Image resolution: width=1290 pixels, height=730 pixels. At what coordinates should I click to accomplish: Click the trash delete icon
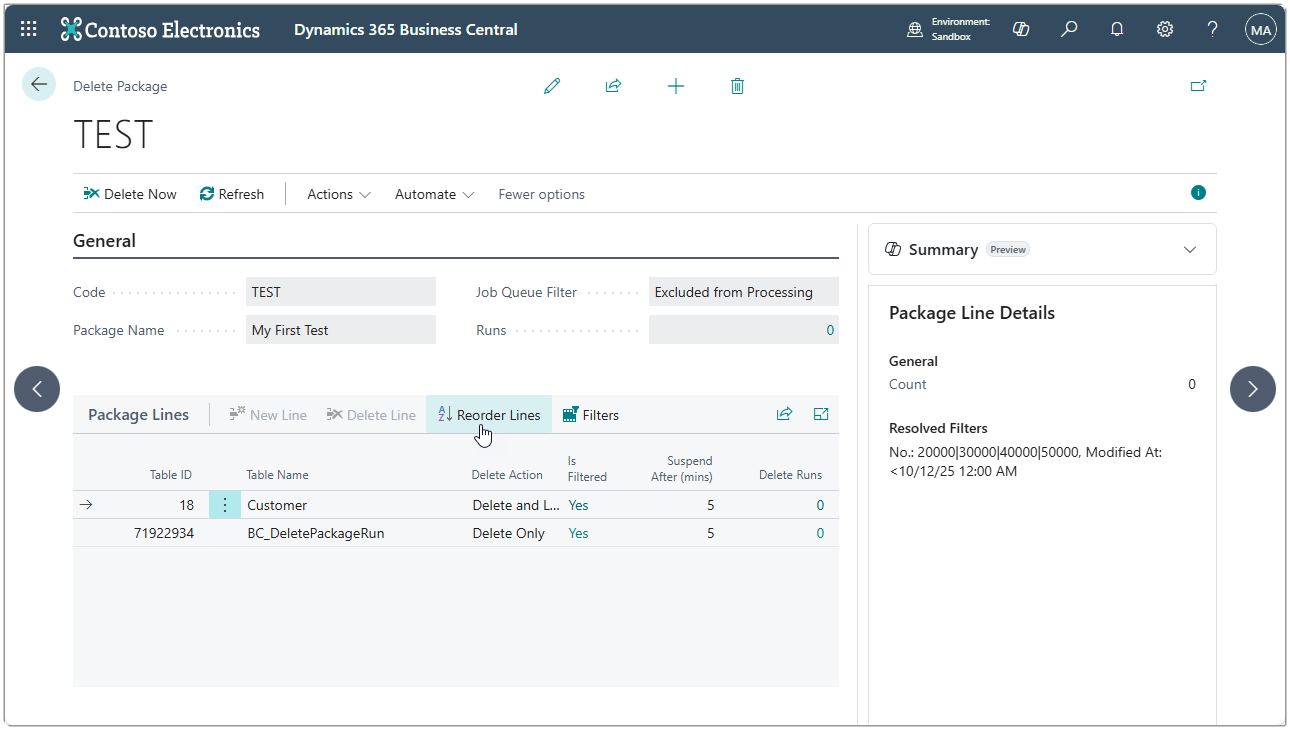737,86
